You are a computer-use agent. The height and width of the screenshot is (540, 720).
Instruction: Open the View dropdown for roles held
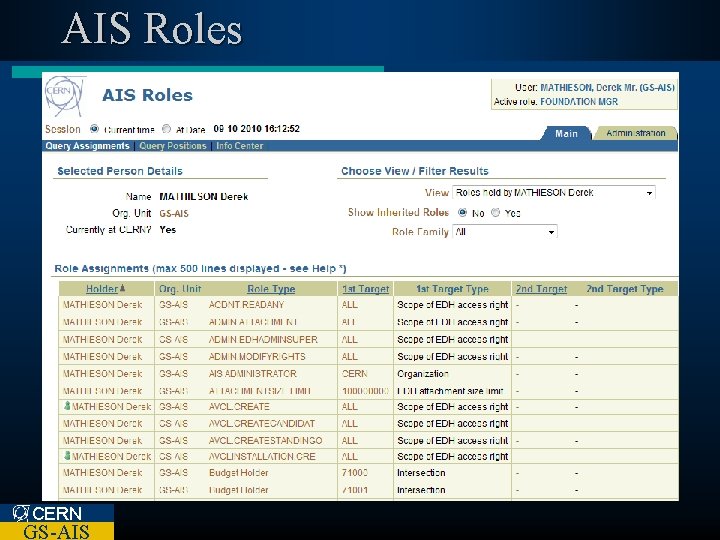point(554,192)
